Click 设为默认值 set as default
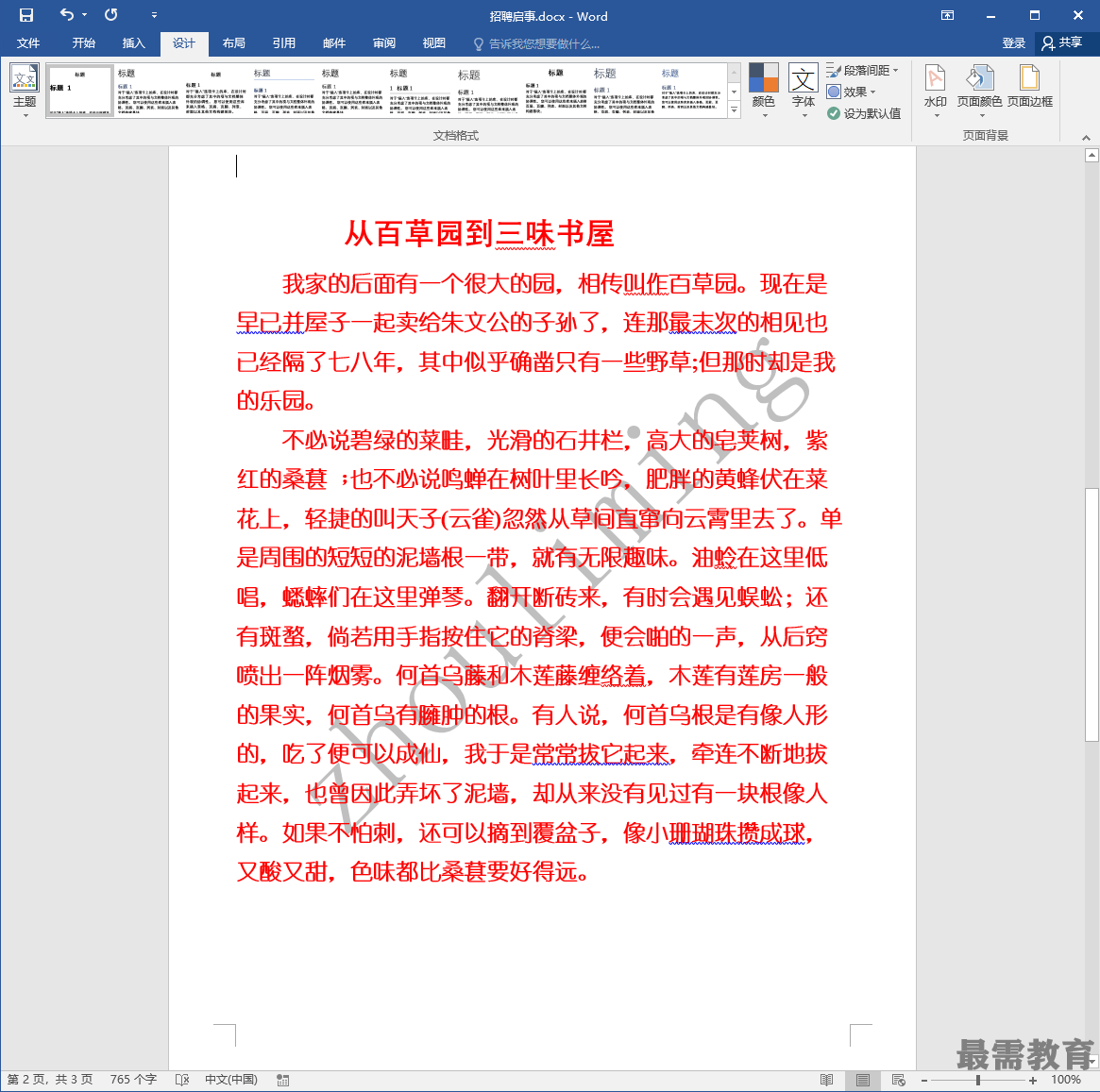Image resolution: width=1100 pixels, height=1092 pixels. [864, 113]
